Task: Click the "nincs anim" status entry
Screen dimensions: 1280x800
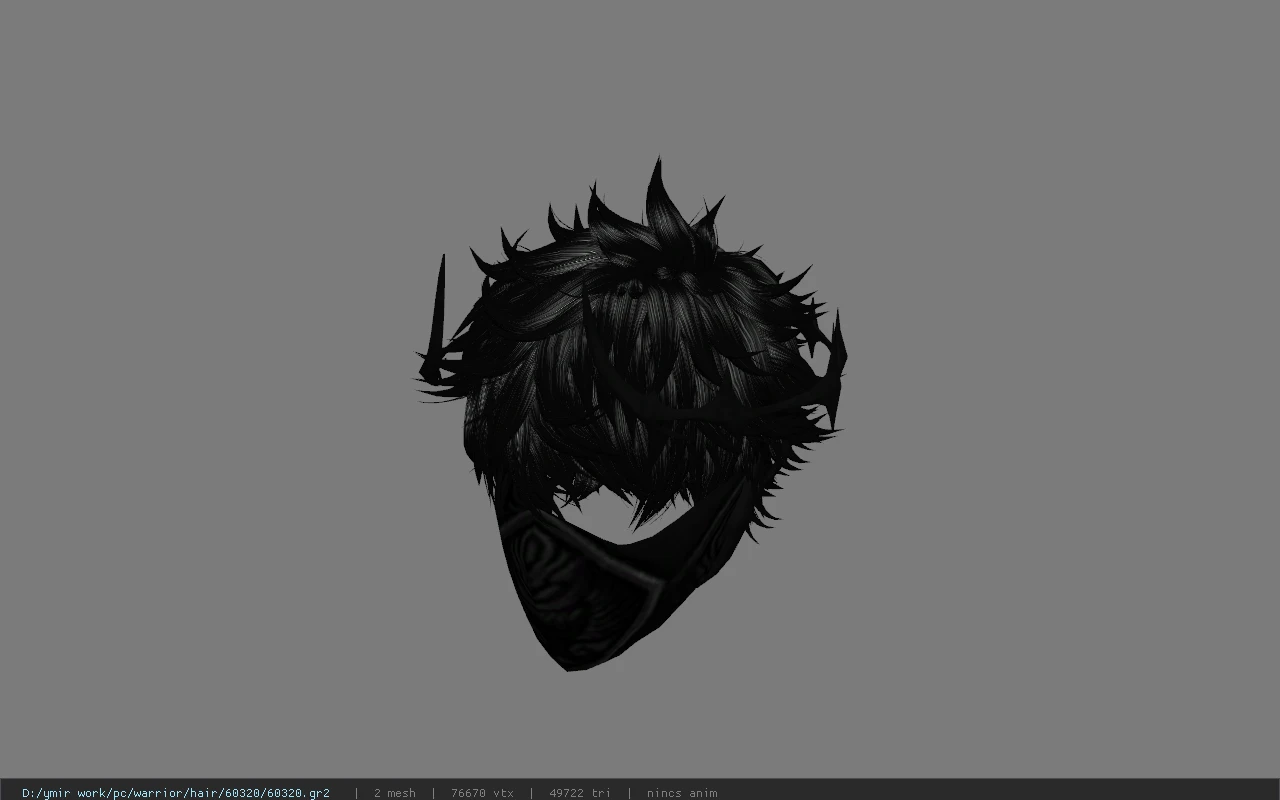Action: (x=682, y=793)
